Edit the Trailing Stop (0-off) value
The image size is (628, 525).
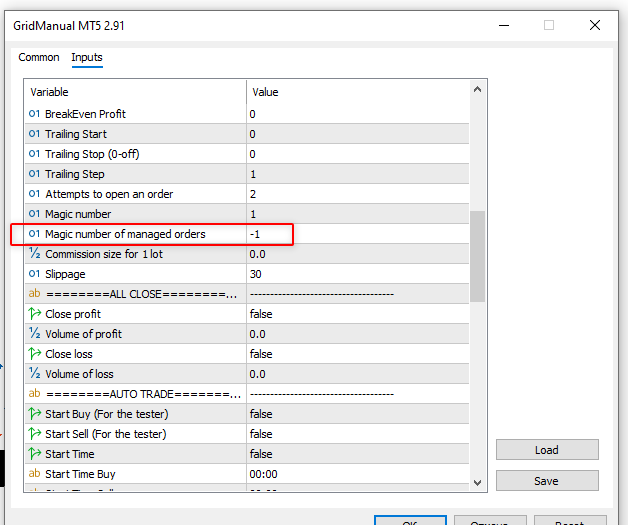click(358, 154)
